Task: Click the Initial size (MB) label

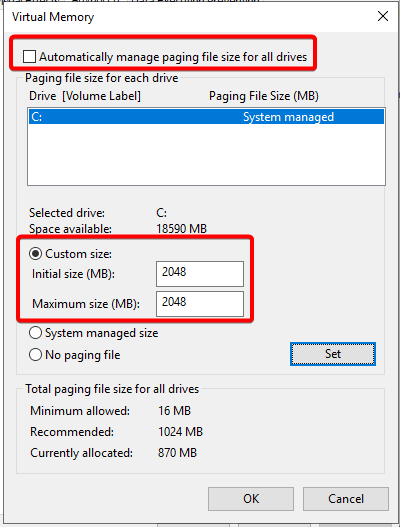Action: click(73, 274)
